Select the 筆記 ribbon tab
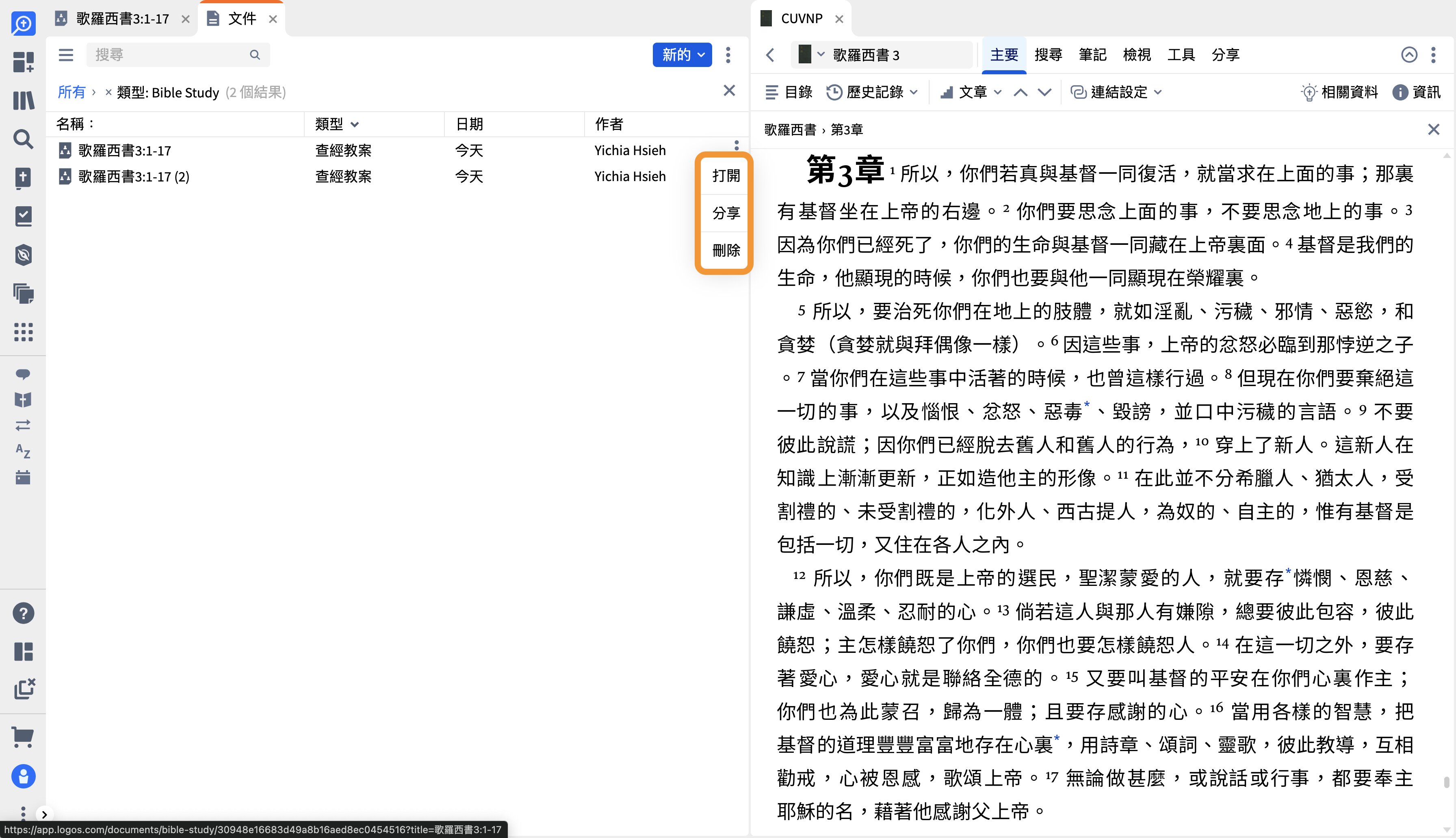 point(1092,55)
